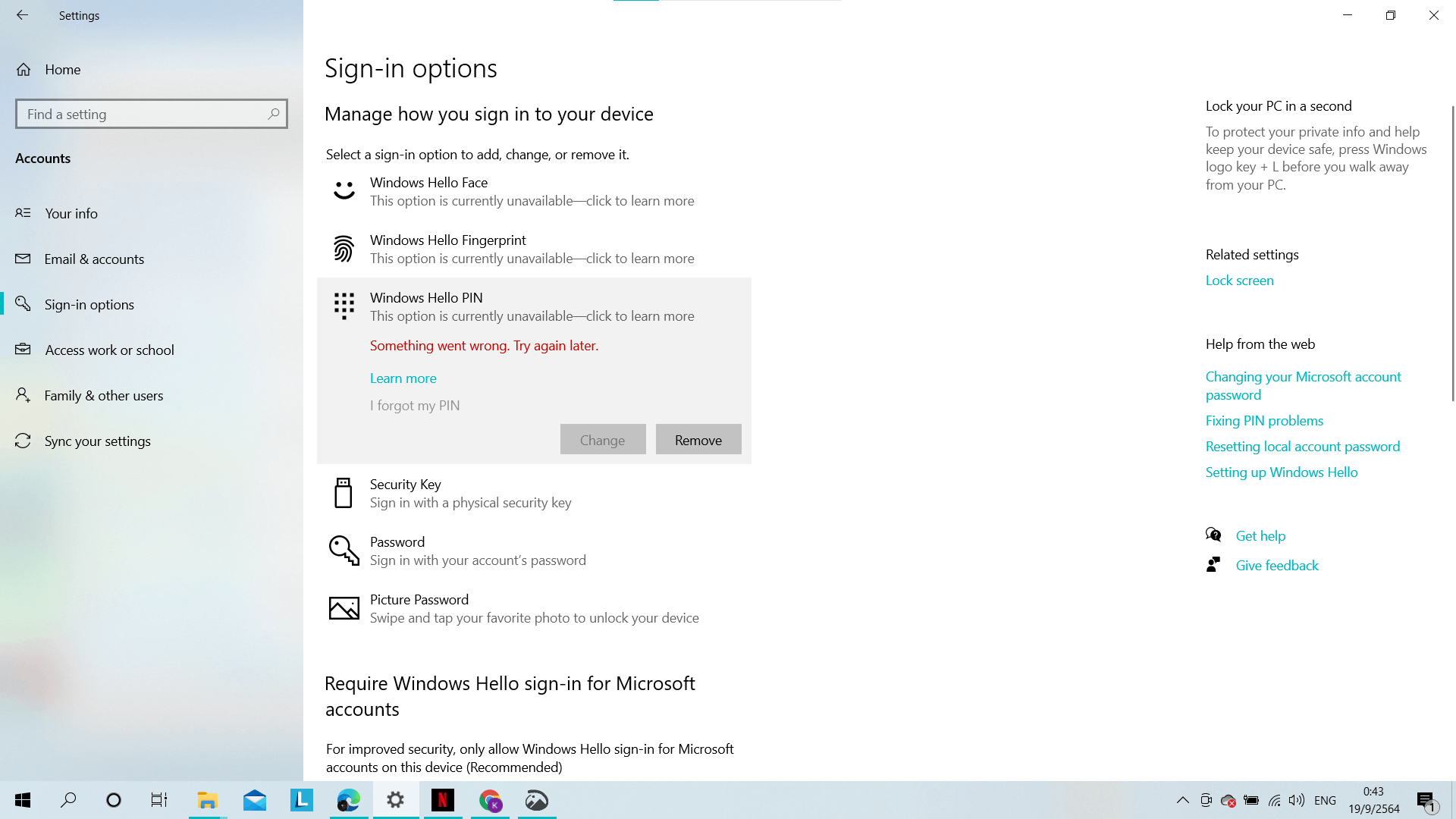Select Sync your settings page

(x=97, y=441)
